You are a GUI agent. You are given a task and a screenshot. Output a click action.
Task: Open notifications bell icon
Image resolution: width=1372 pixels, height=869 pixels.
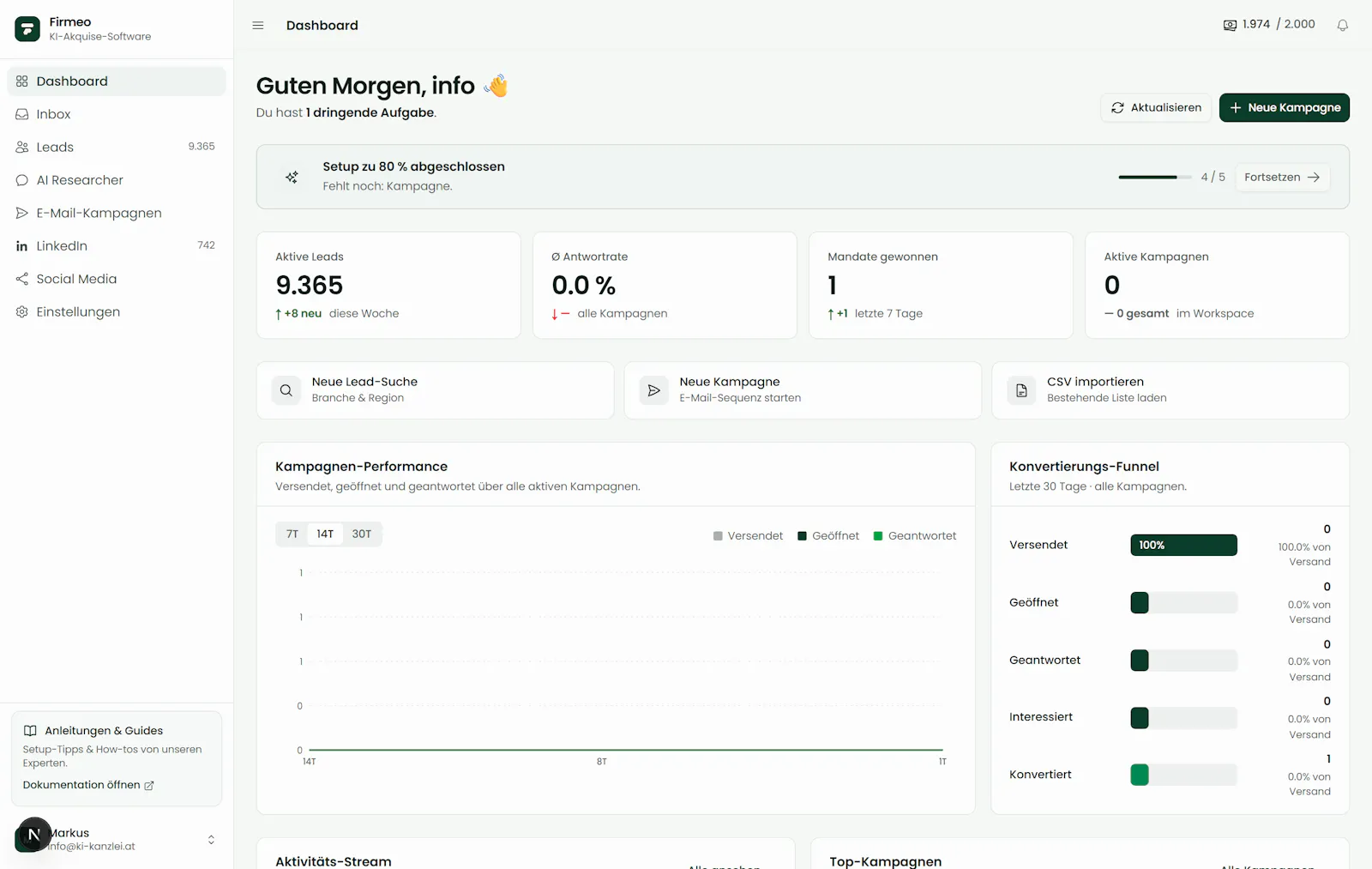[x=1343, y=25]
